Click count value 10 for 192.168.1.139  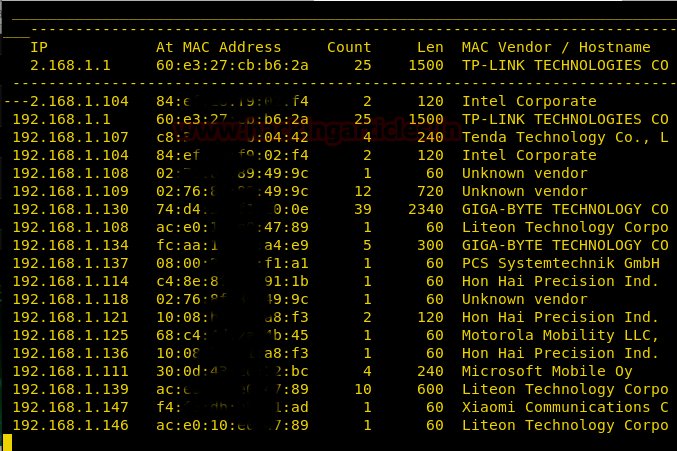coord(363,389)
